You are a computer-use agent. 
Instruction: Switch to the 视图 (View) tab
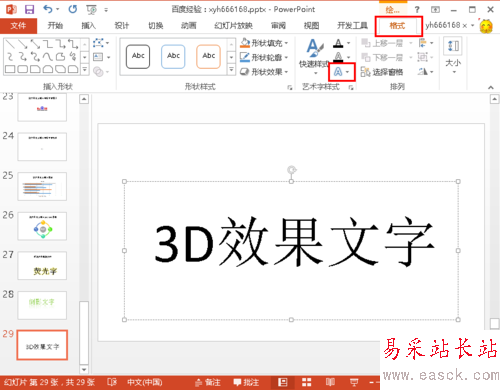pos(311,26)
